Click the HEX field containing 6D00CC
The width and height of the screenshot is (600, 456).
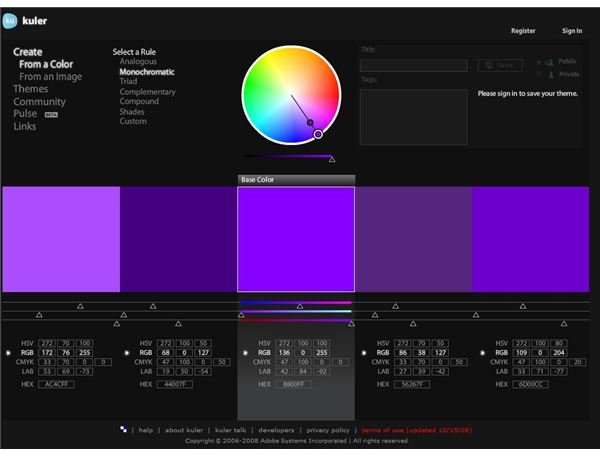pyautogui.click(x=531, y=384)
